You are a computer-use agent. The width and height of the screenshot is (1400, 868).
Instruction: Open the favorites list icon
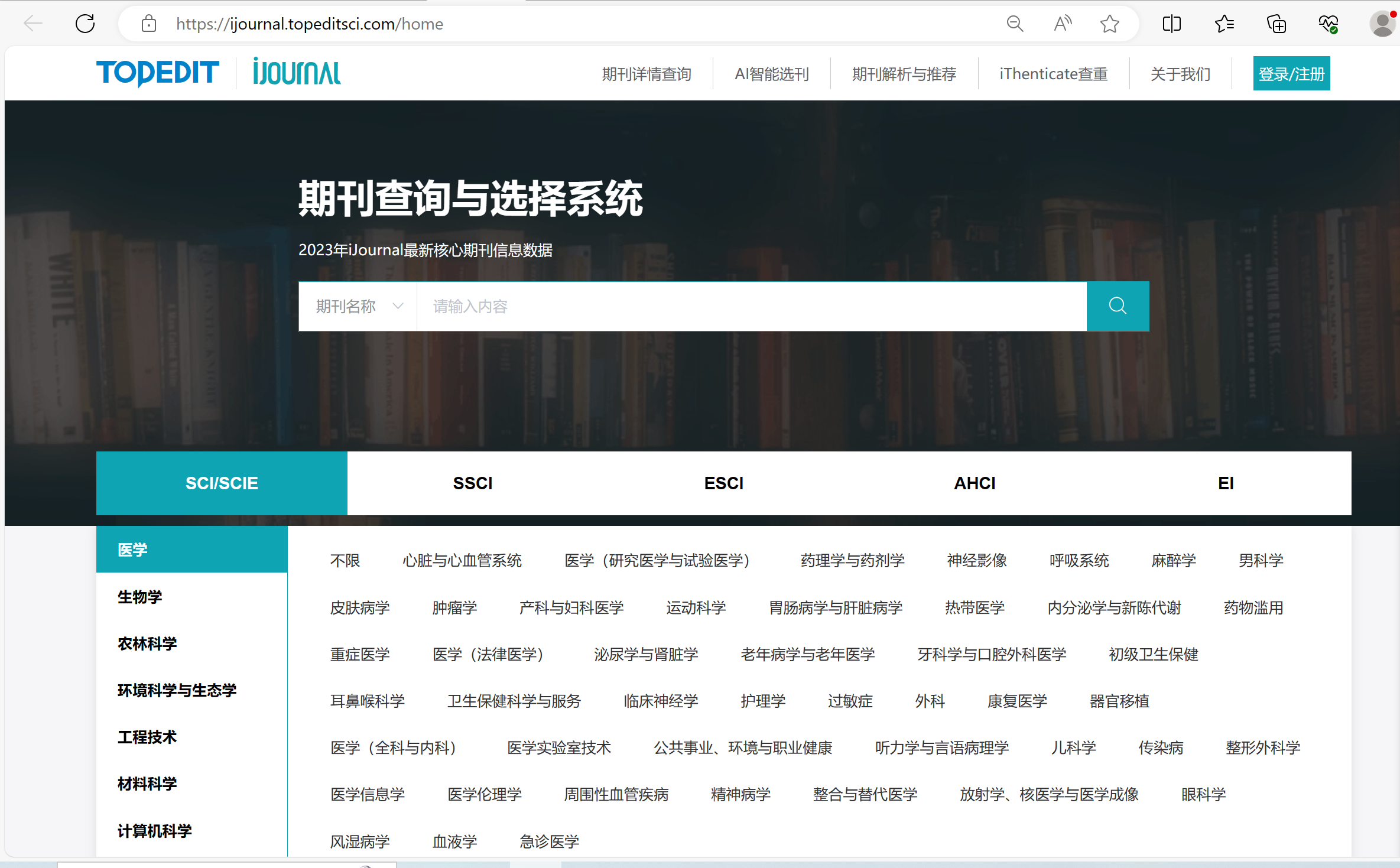tap(1224, 24)
